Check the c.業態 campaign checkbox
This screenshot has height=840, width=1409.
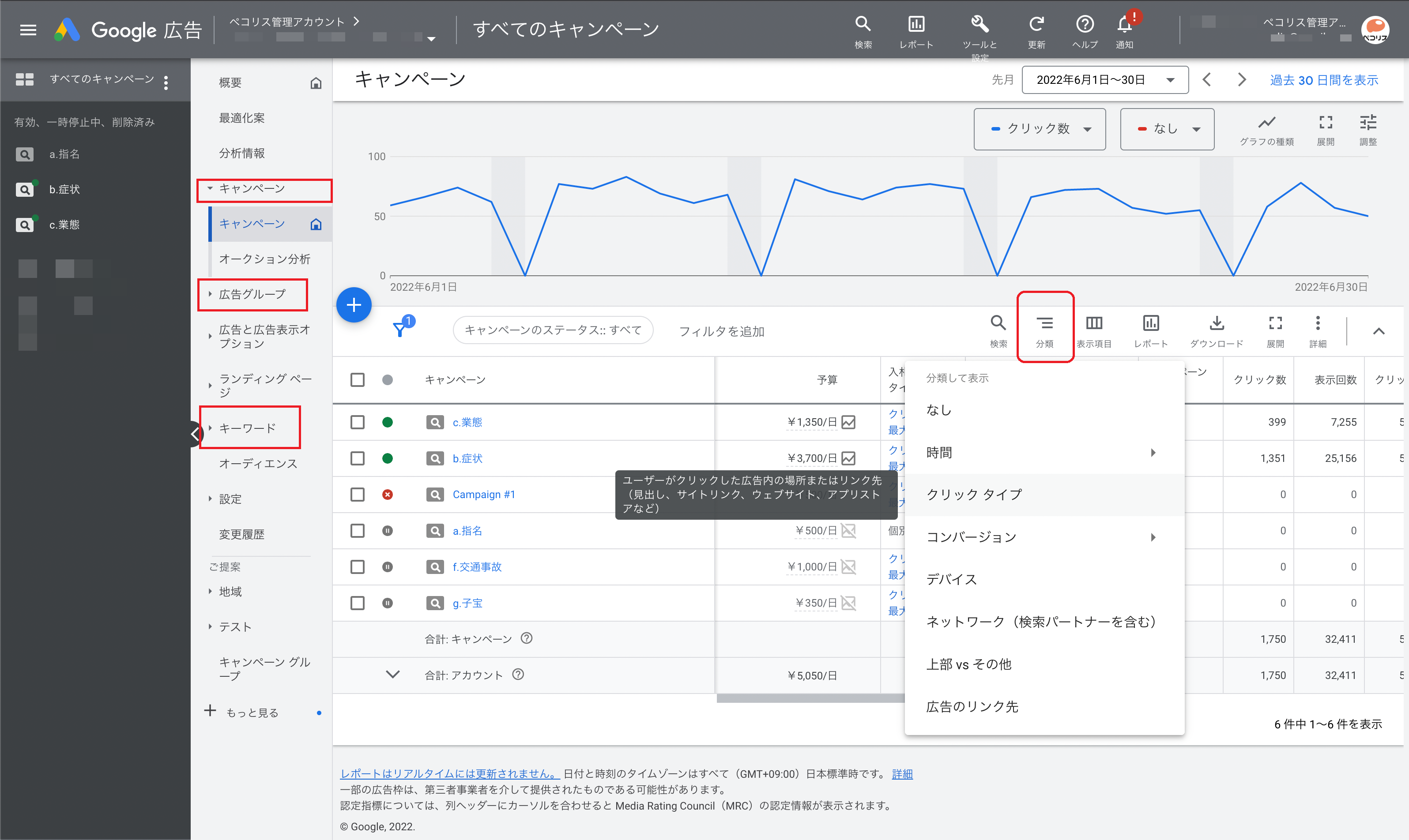[x=358, y=422]
